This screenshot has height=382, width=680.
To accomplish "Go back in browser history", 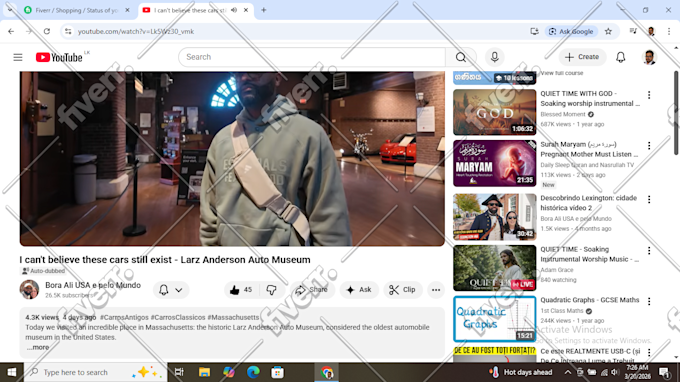I will [x=11, y=31].
